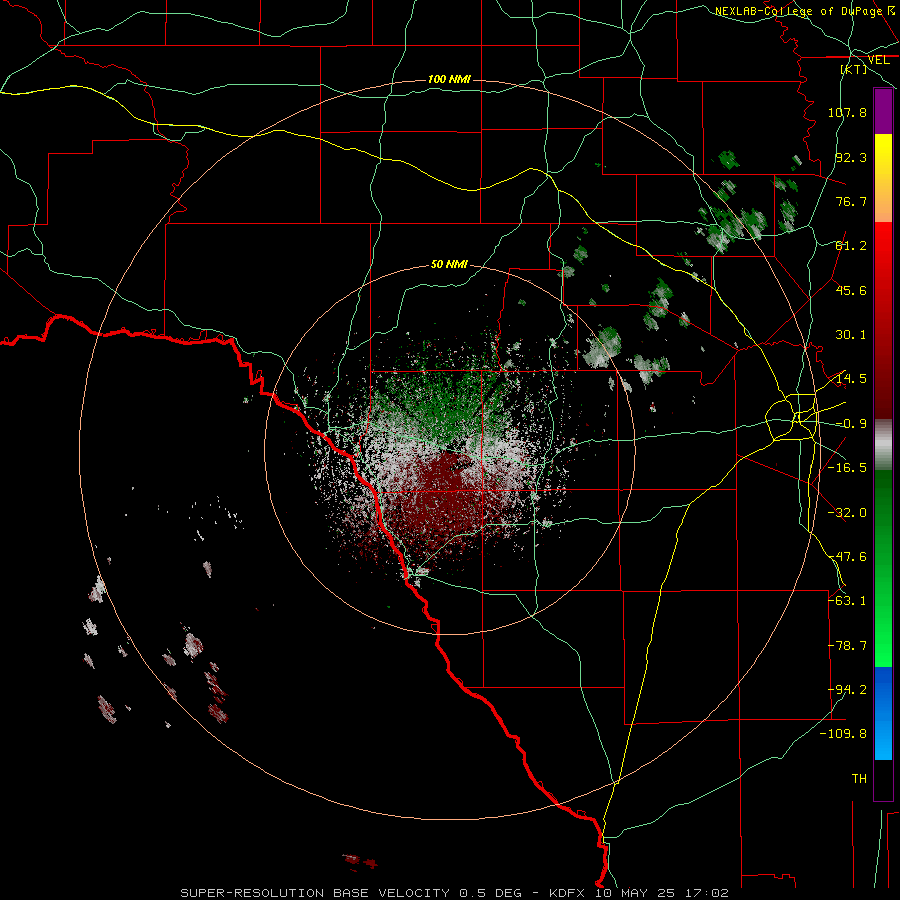The image size is (900, 900).
Task: Click the [KT] units label
Action: 854,69
